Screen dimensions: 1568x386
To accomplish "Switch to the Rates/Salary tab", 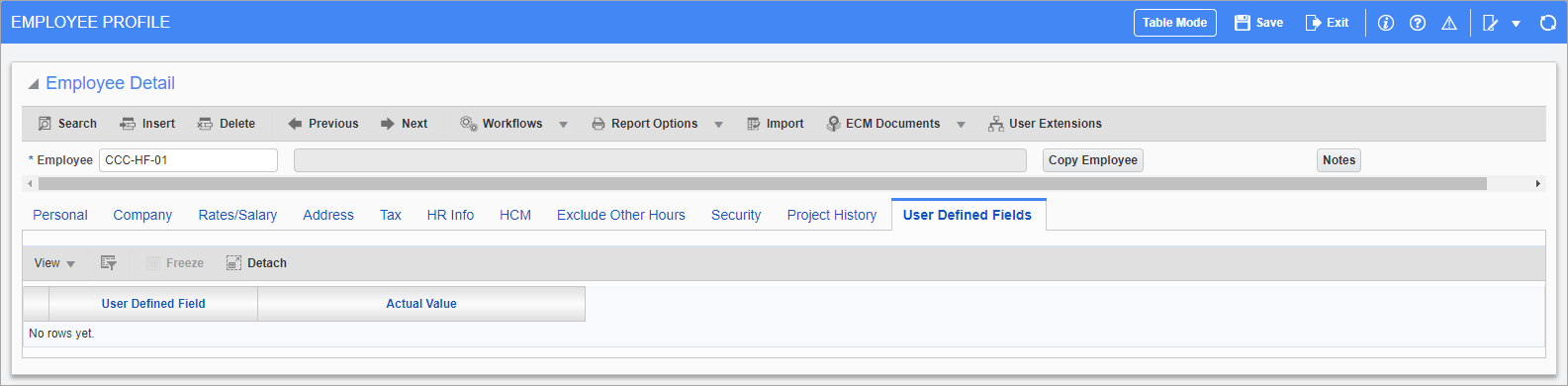I will pyautogui.click(x=237, y=215).
